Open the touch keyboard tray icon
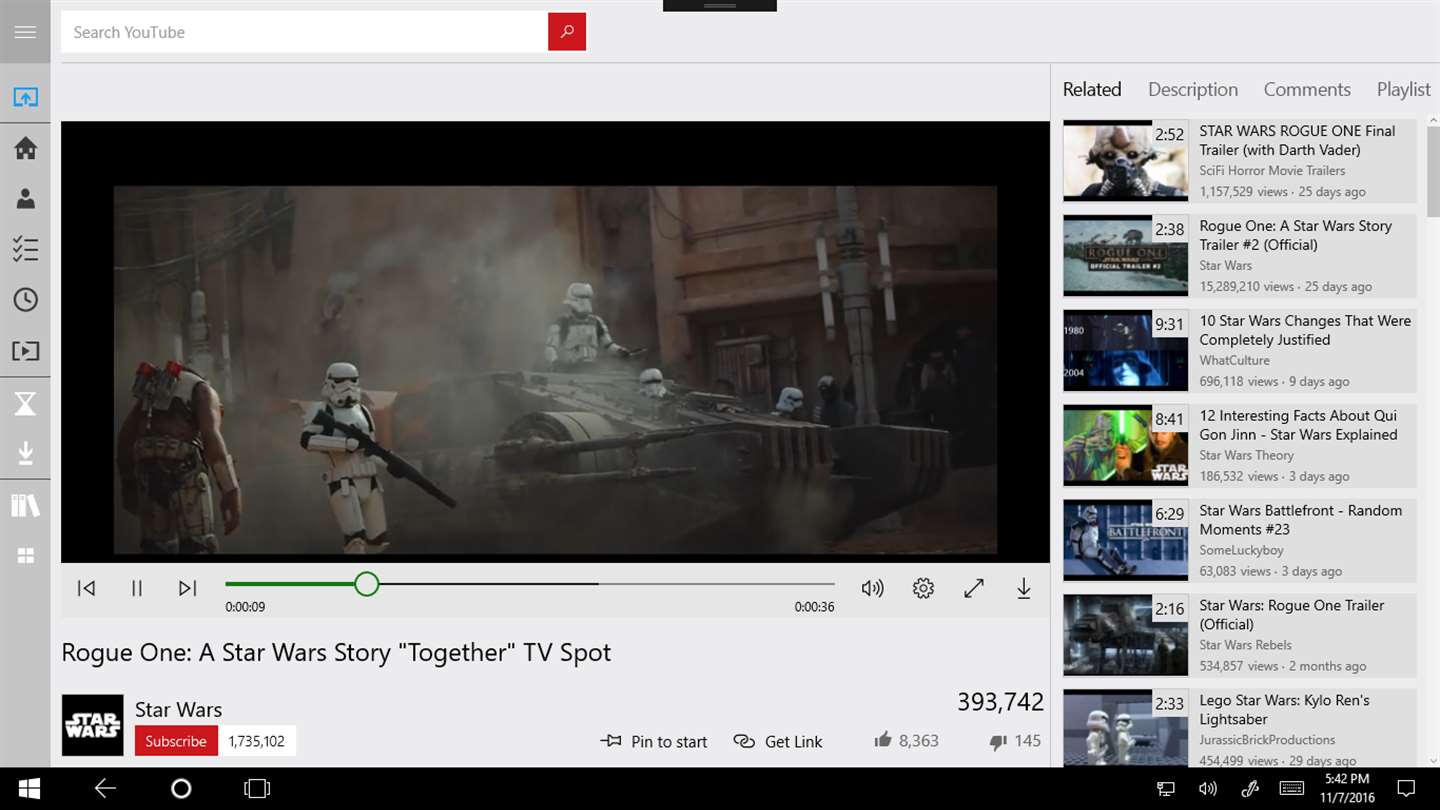This screenshot has height=810, width=1440. (1291, 789)
